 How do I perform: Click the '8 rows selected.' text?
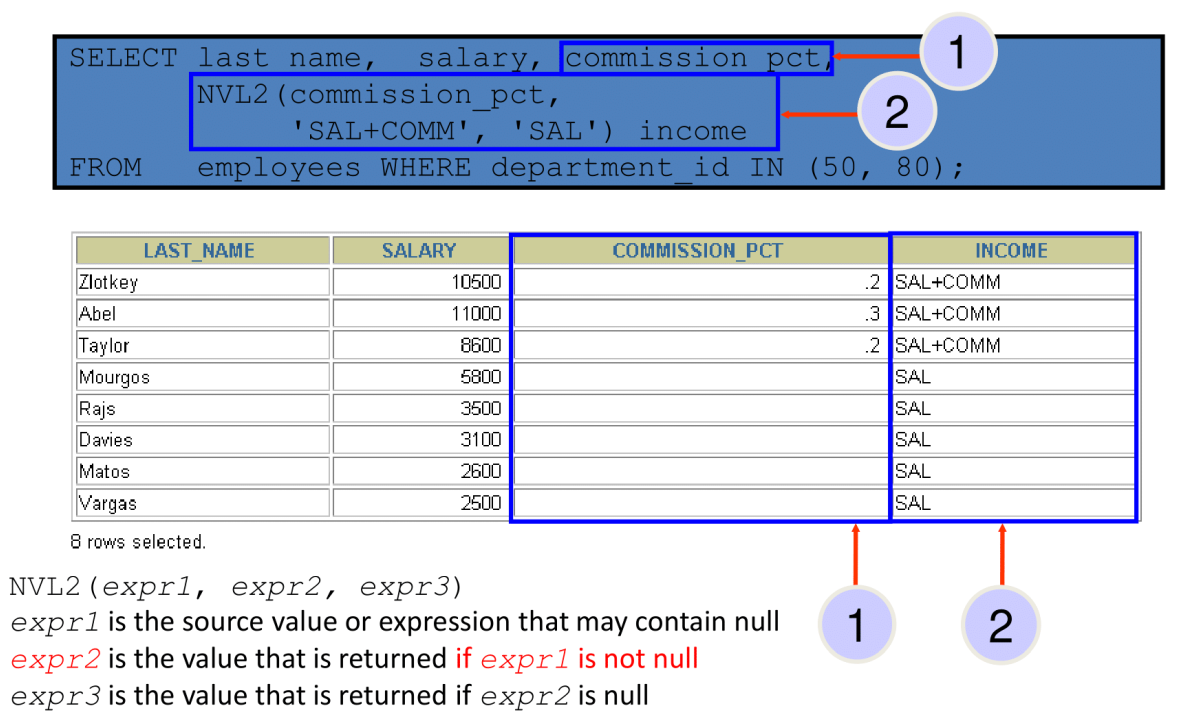(138, 541)
